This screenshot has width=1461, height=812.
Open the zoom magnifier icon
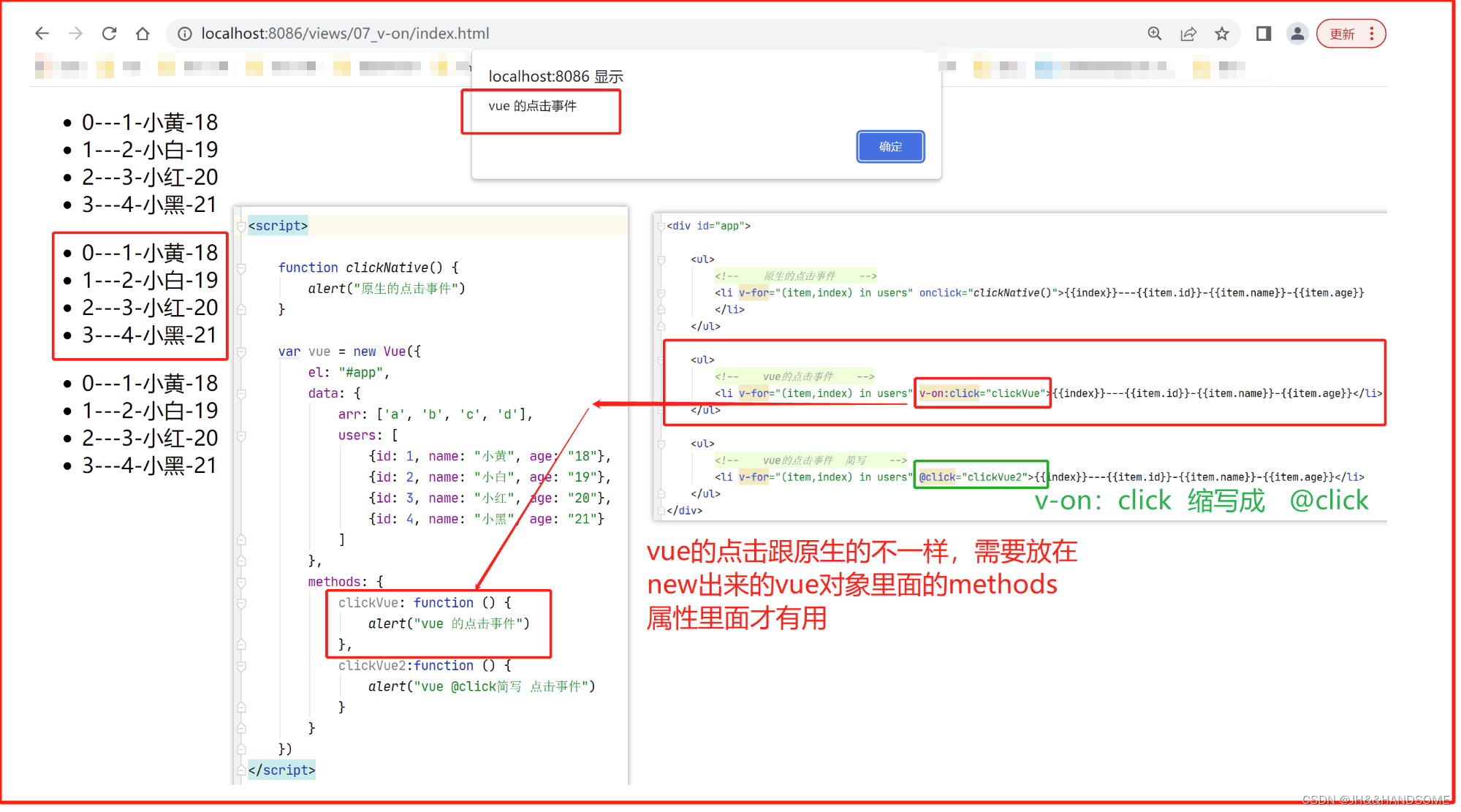[1155, 34]
